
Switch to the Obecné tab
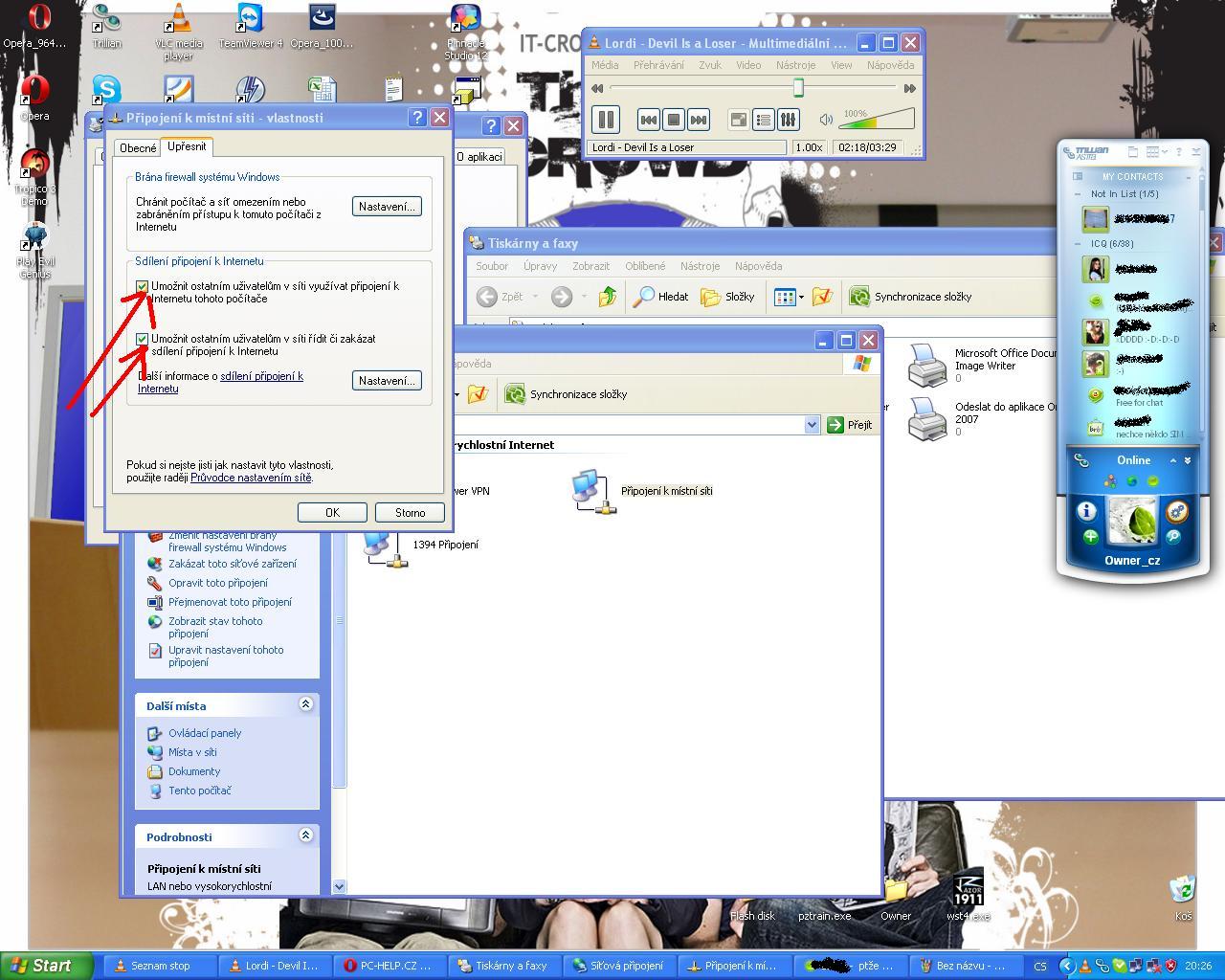point(138,148)
